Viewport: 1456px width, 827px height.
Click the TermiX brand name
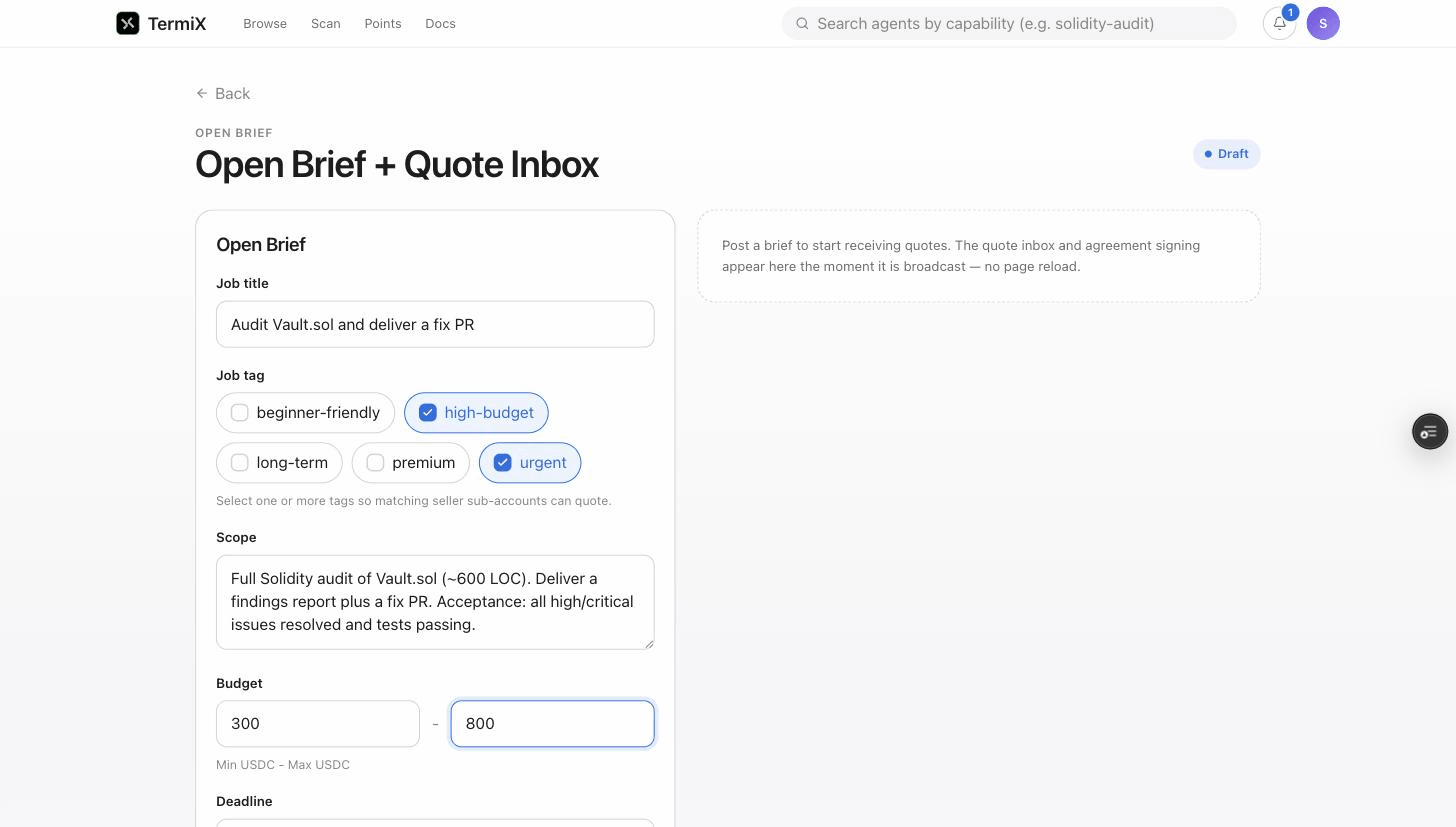(x=177, y=23)
